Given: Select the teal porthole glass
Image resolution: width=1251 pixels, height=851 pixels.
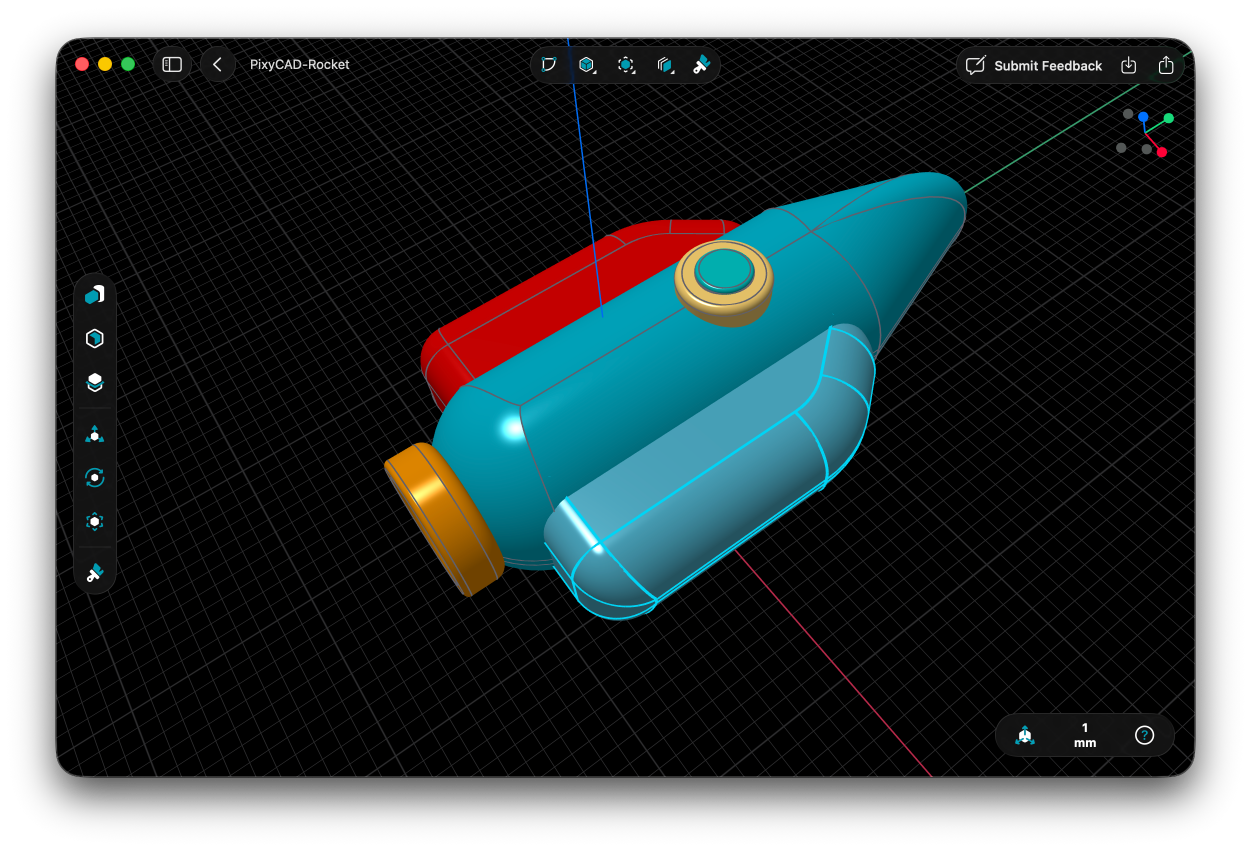Looking at the screenshot, I should pyautogui.click(x=725, y=271).
